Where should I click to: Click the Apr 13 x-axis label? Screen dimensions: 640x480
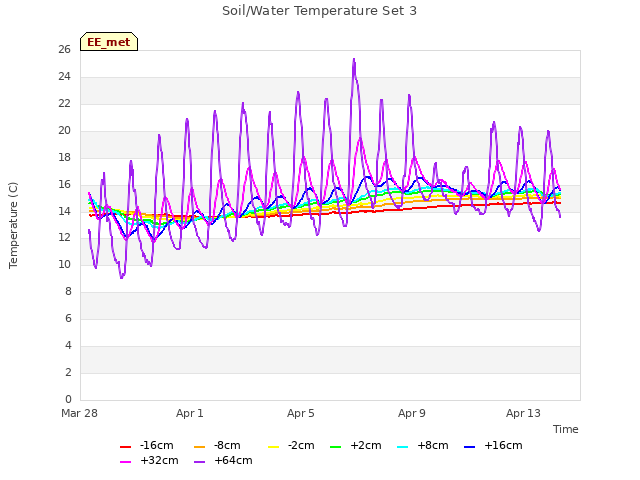click(523, 413)
